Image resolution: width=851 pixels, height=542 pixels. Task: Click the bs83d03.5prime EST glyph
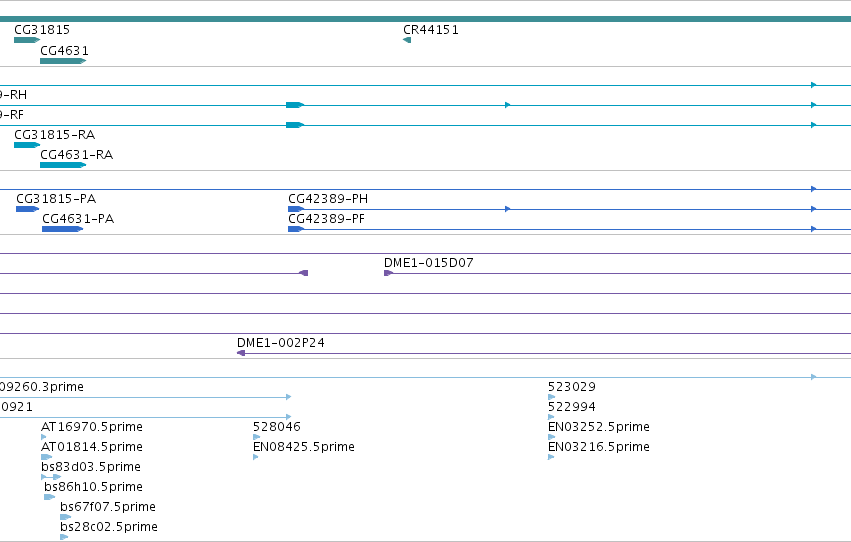(x=51, y=477)
